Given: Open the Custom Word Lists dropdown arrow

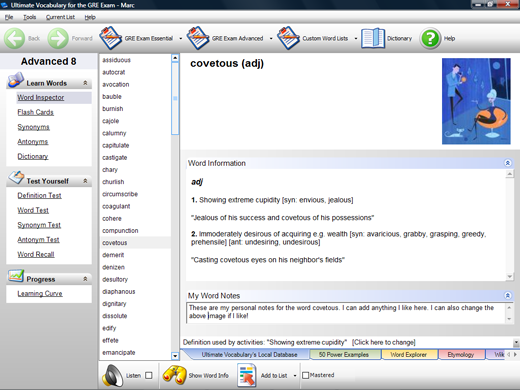Looking at the screenshot, I should pos(356,39).
